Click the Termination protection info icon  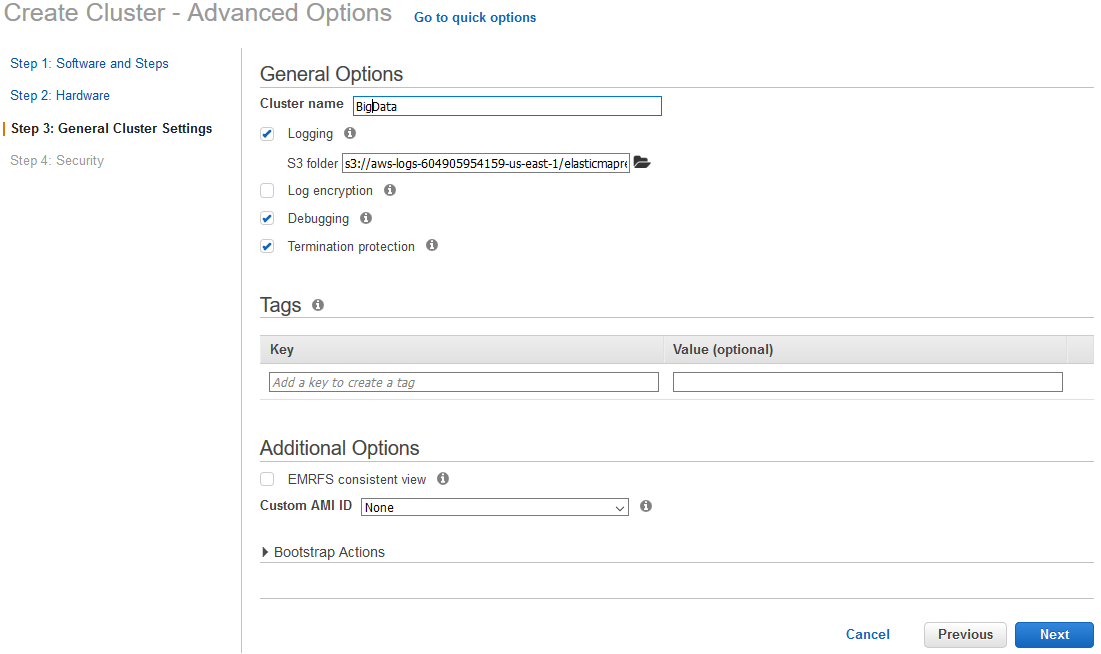click(432, 245)
